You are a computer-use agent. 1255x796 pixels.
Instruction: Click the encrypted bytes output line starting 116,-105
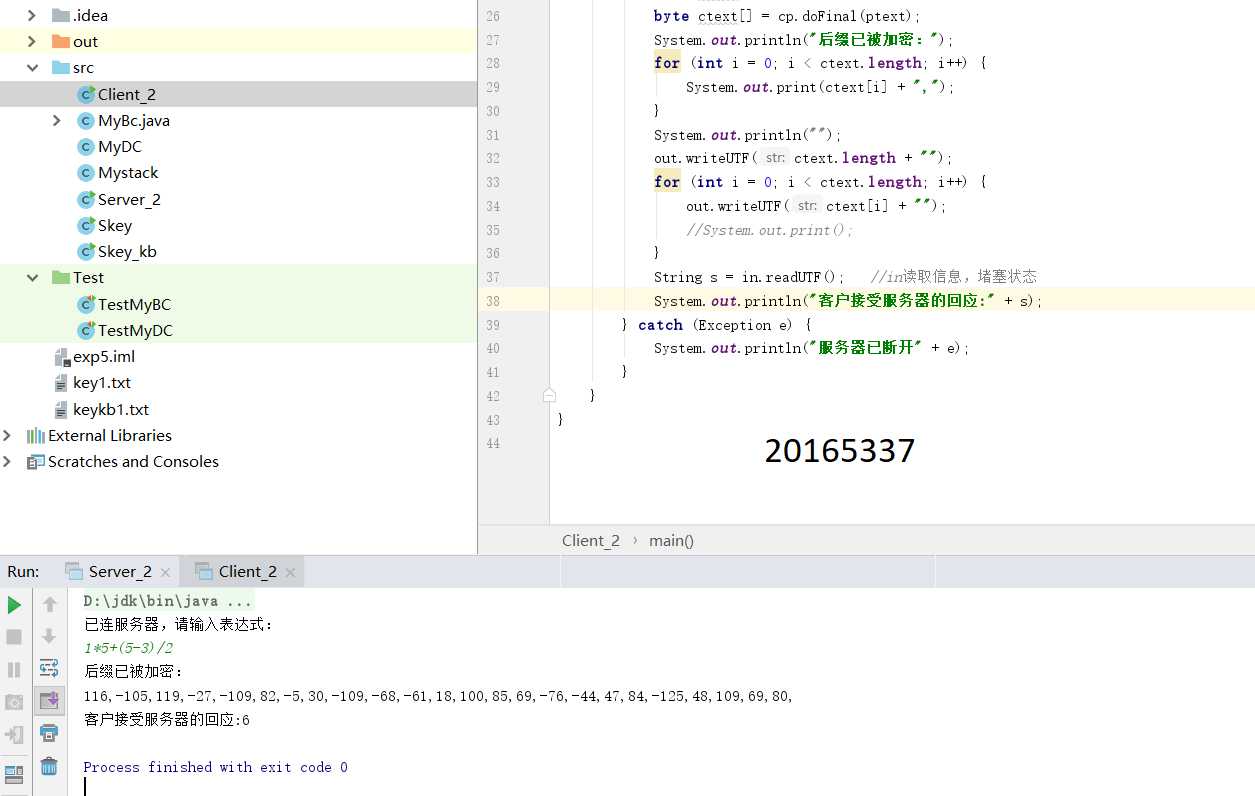pos(438,696)
